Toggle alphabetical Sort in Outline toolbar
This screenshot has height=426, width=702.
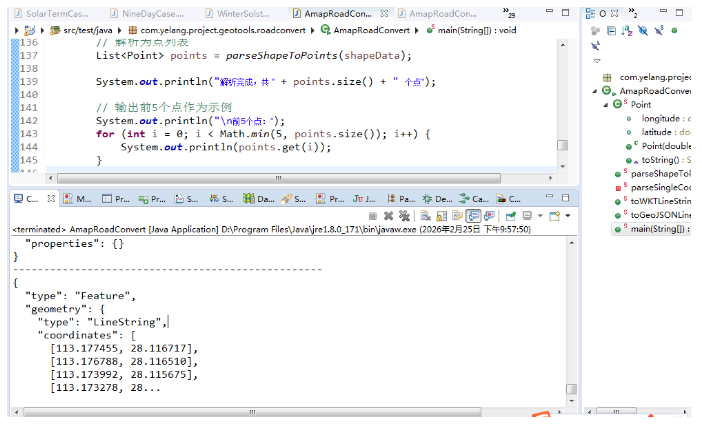[627, 30]
